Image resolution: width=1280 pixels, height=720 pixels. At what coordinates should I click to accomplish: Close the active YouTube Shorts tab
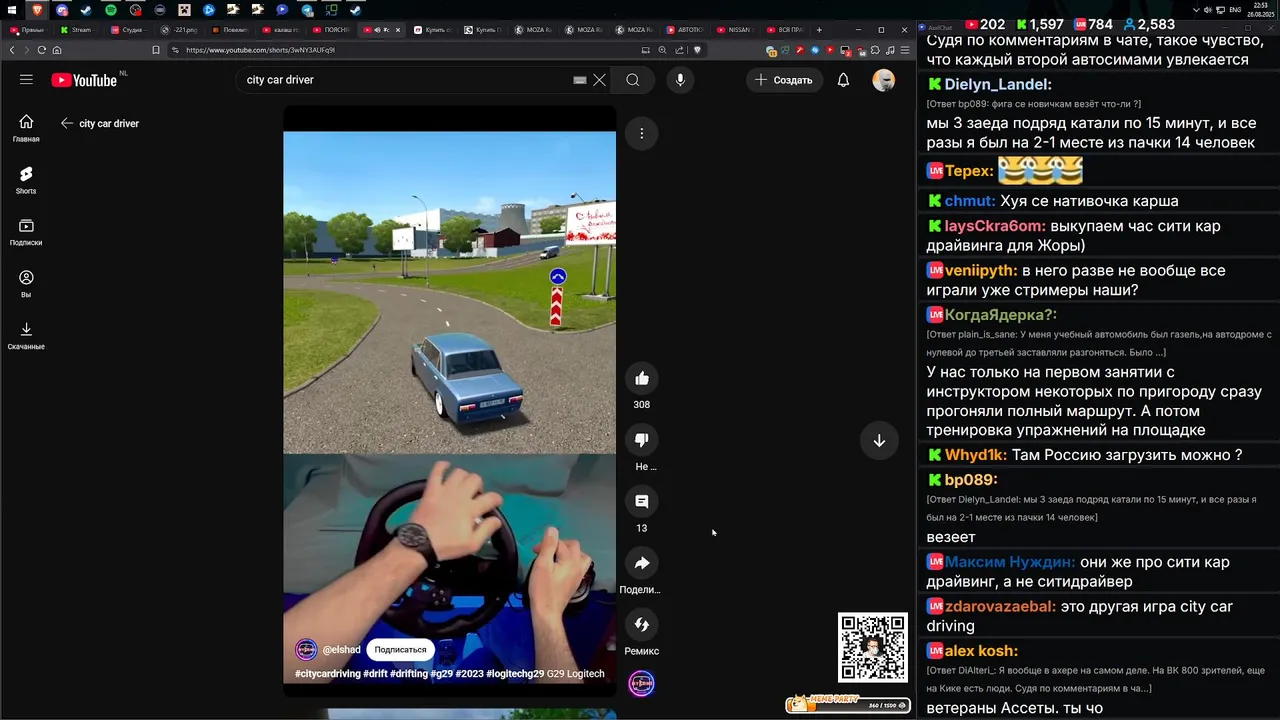pos(398,30)
